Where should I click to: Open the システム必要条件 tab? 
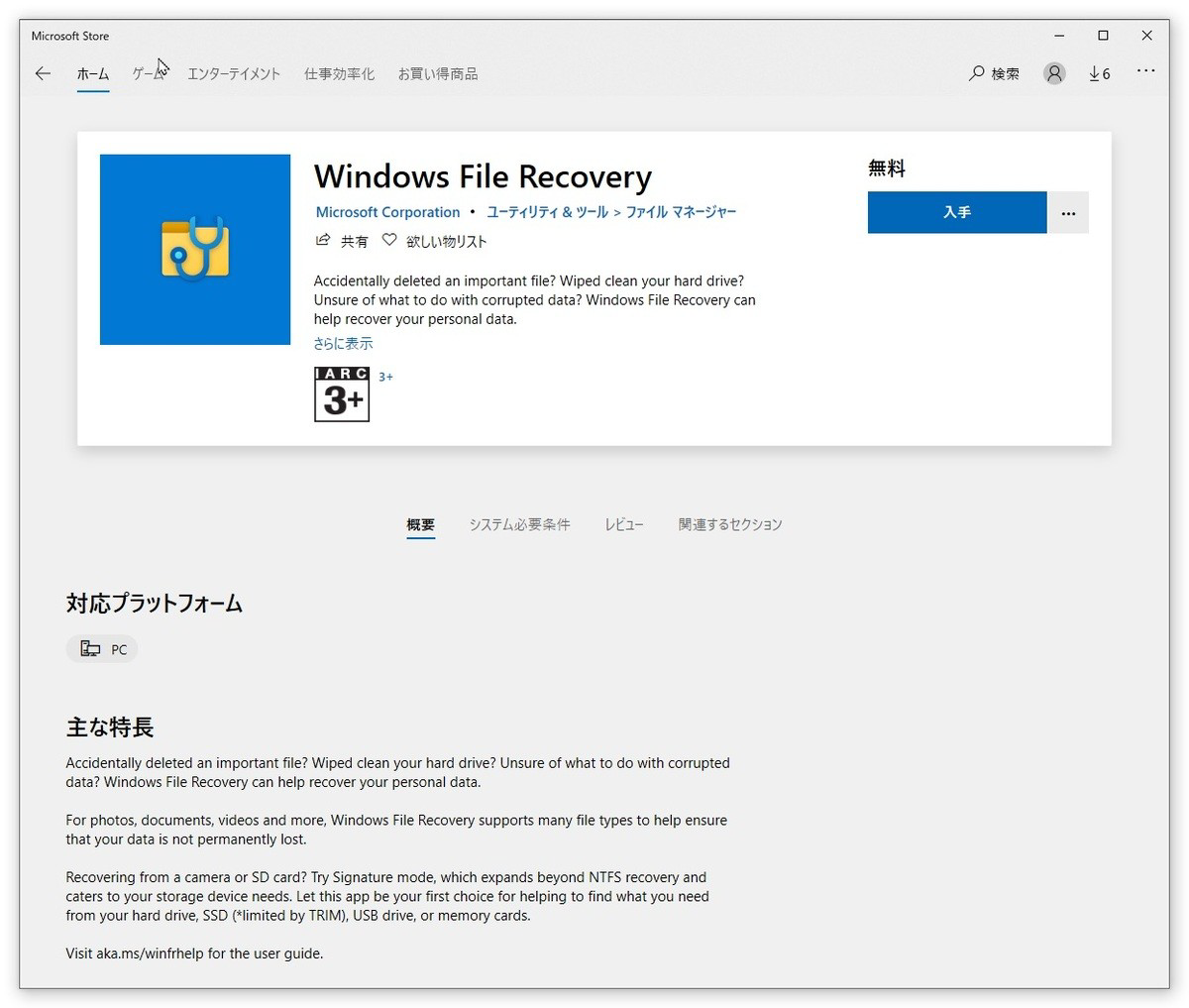[520, 524]
